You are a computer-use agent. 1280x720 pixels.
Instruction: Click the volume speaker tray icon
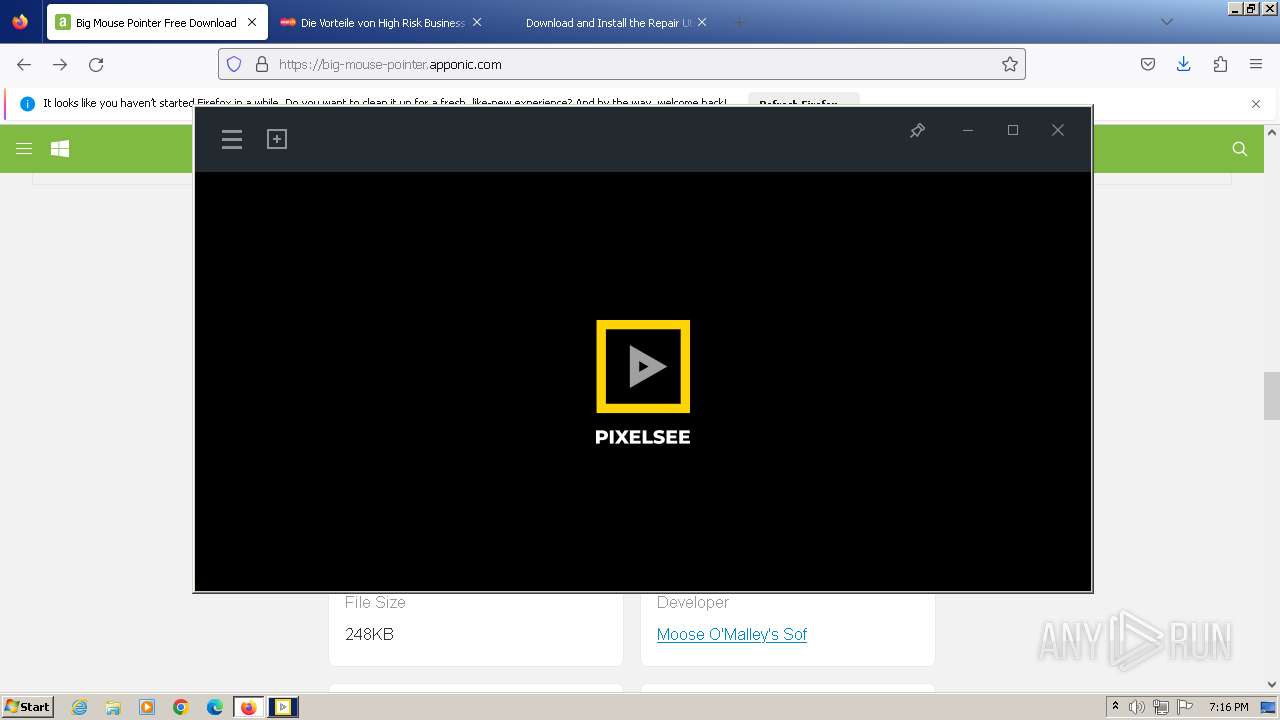coord(1137,707)
